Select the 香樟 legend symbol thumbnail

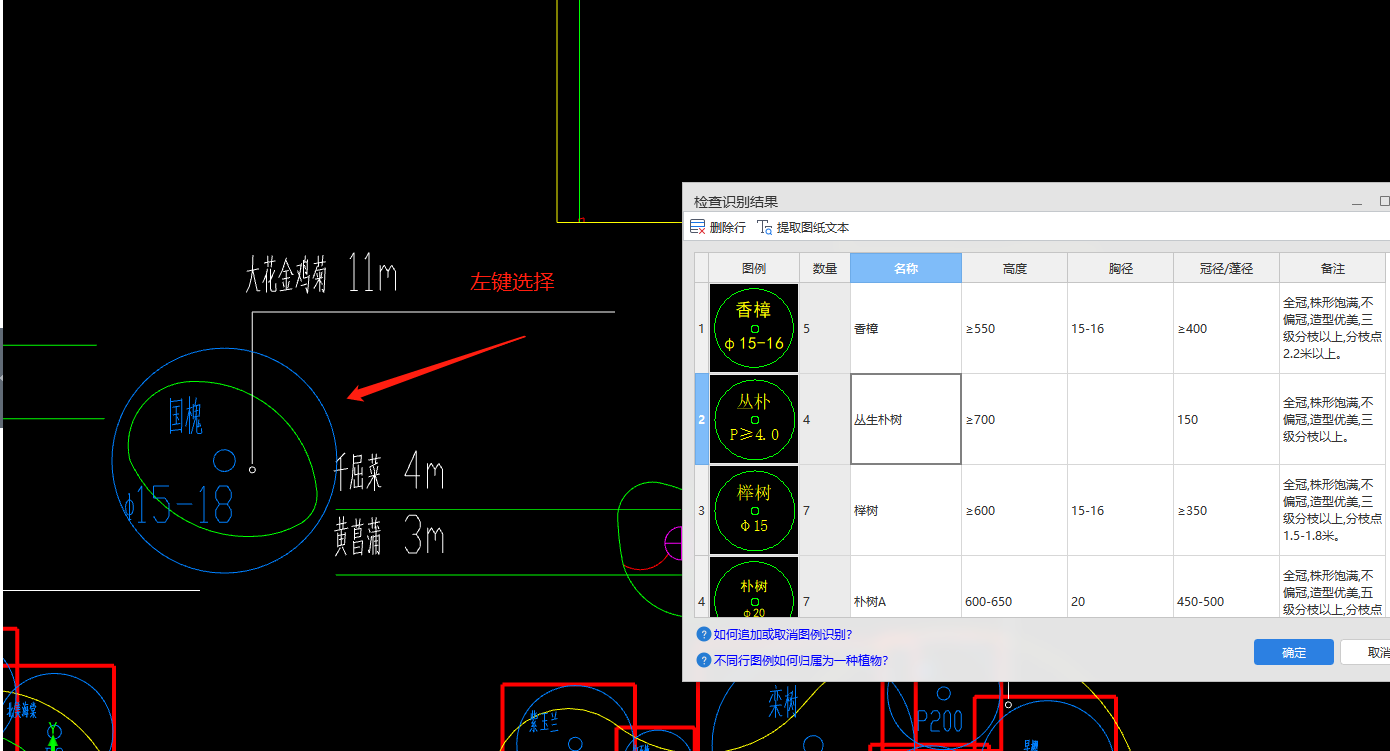coord(754,328)
